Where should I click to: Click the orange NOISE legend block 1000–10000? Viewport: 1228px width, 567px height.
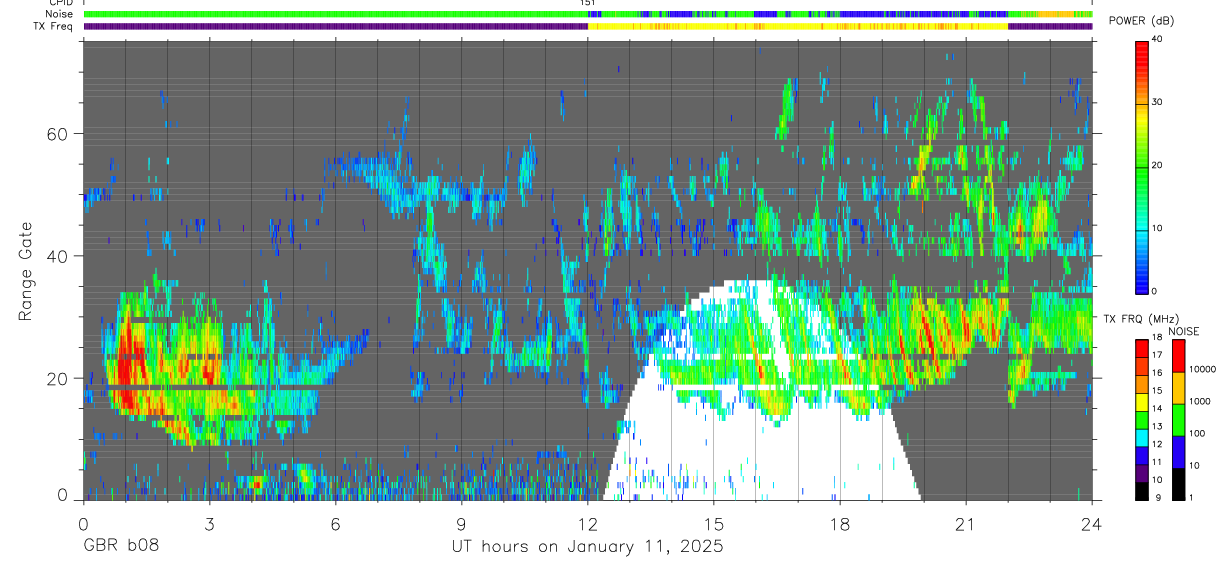pos(1178,388)
